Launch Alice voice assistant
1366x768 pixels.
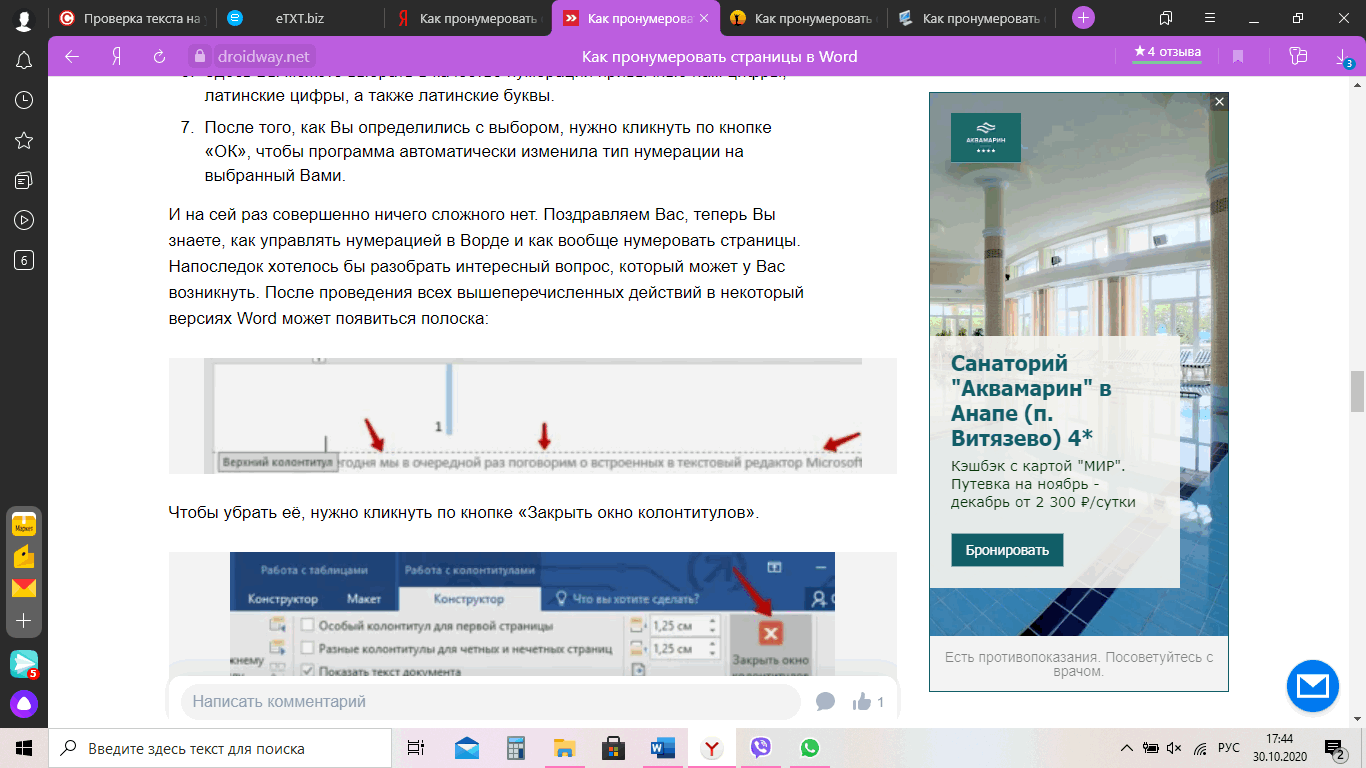tap(24, 704)
